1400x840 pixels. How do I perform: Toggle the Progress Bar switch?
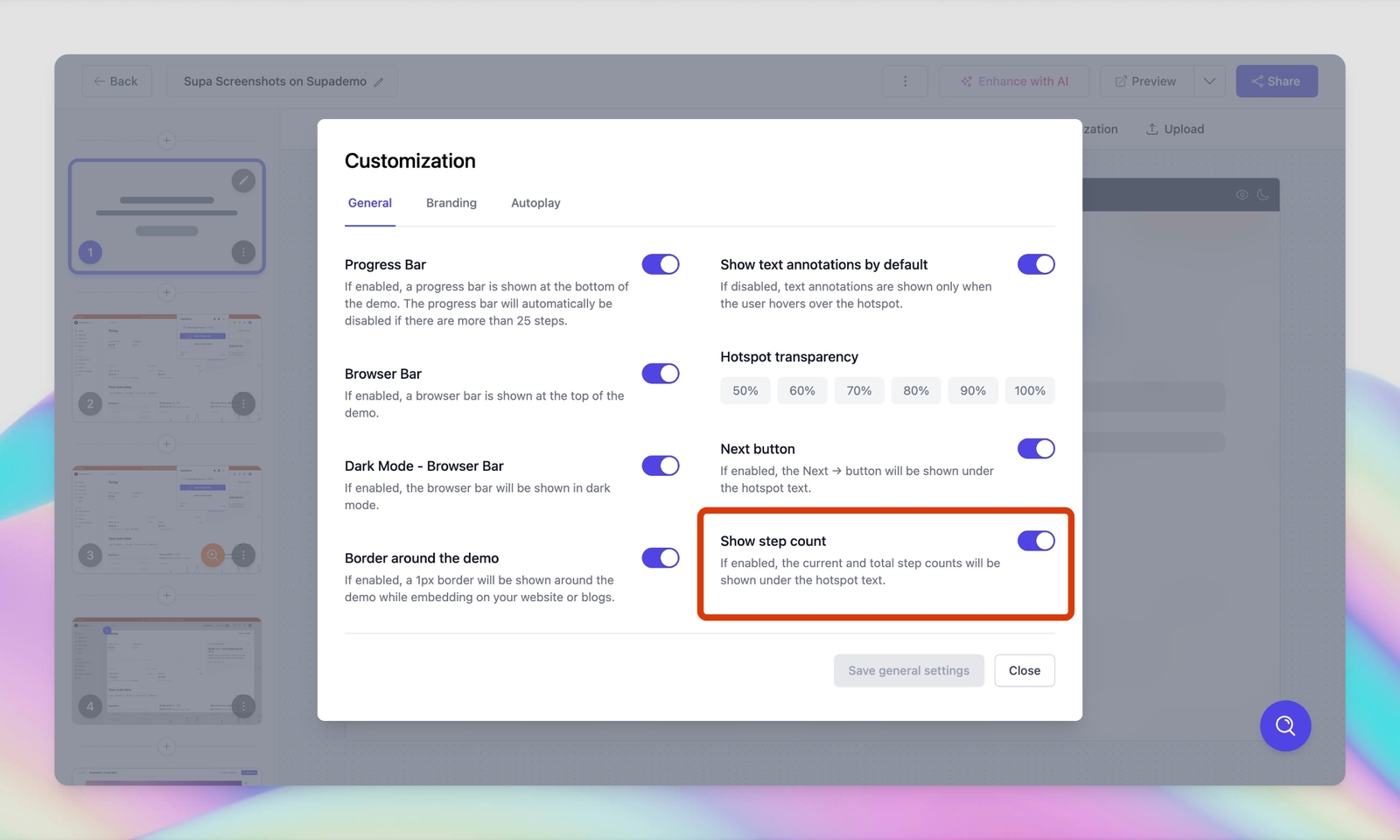661,264
